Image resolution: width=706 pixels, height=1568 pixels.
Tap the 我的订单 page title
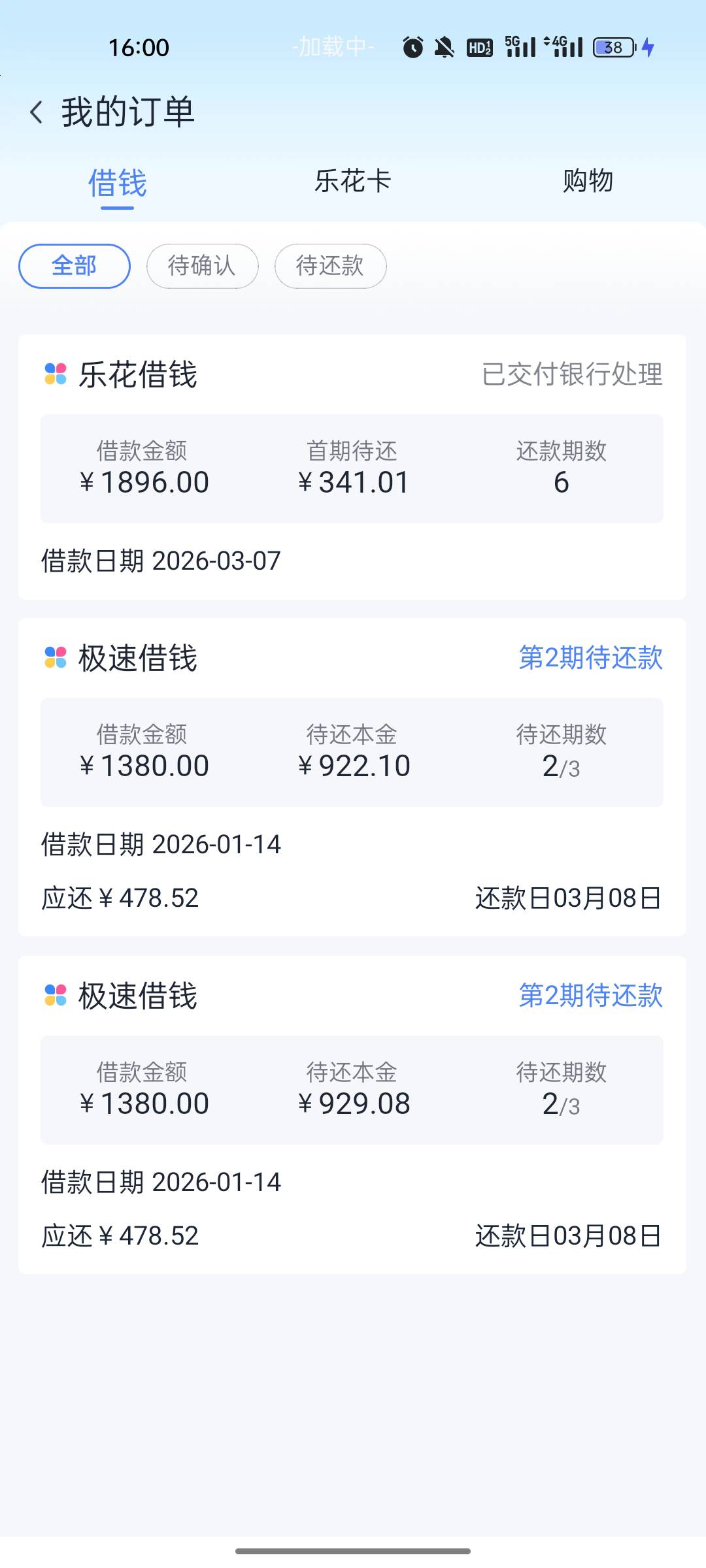pos(128,112)
